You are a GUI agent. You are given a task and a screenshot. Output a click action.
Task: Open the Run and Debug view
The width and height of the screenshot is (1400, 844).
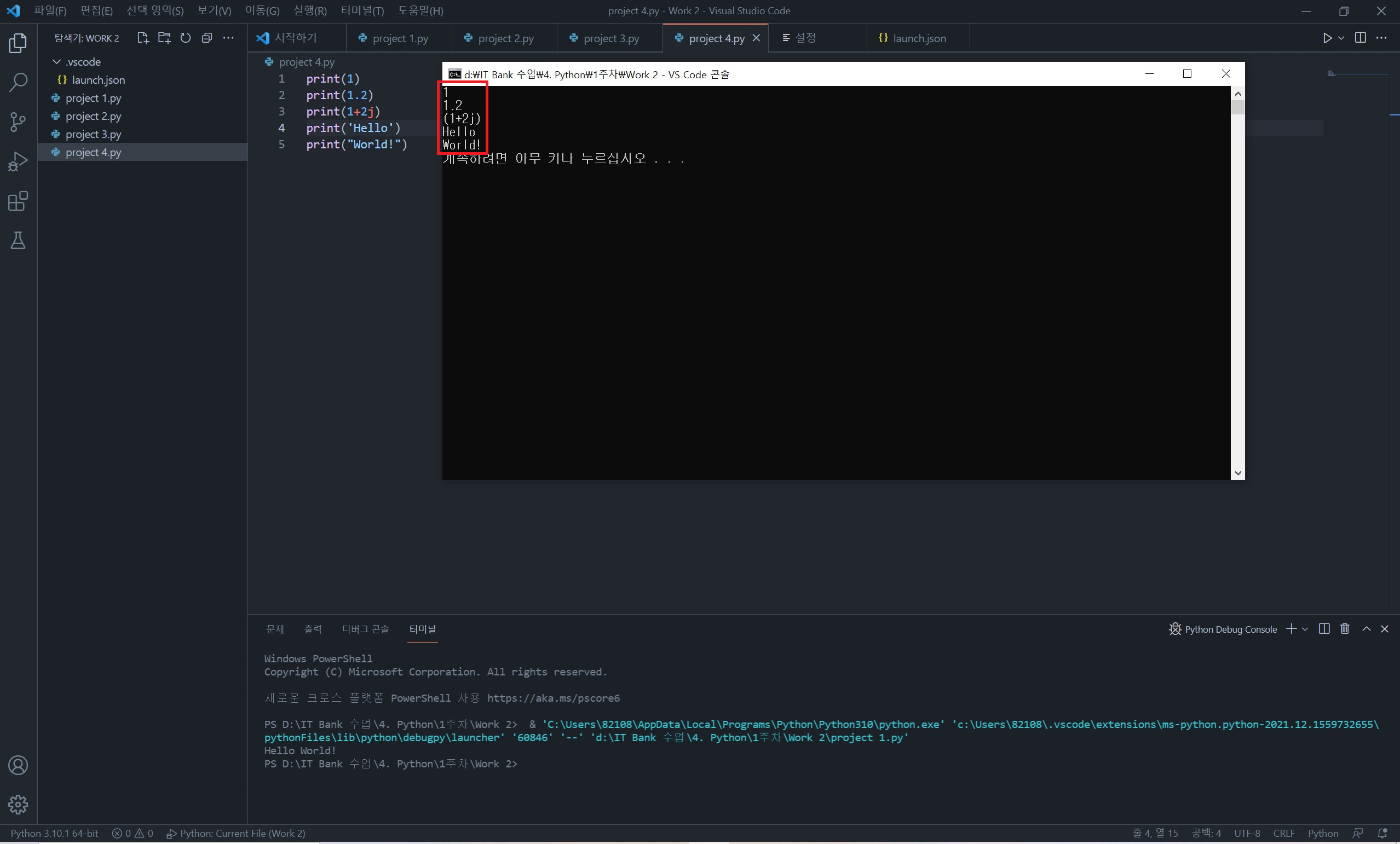[x=18, y=161]
